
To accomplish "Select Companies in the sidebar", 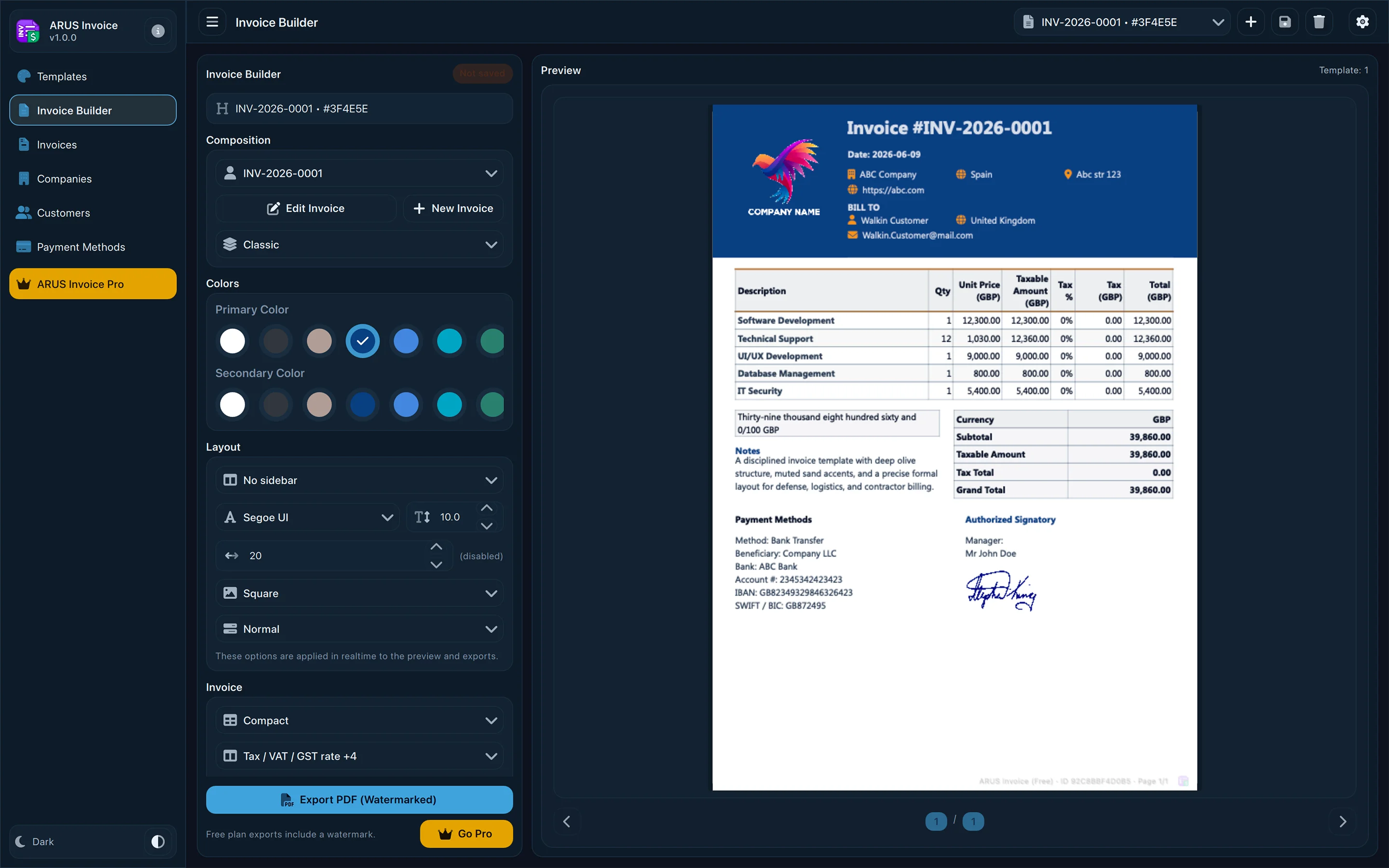I will 64,178.
